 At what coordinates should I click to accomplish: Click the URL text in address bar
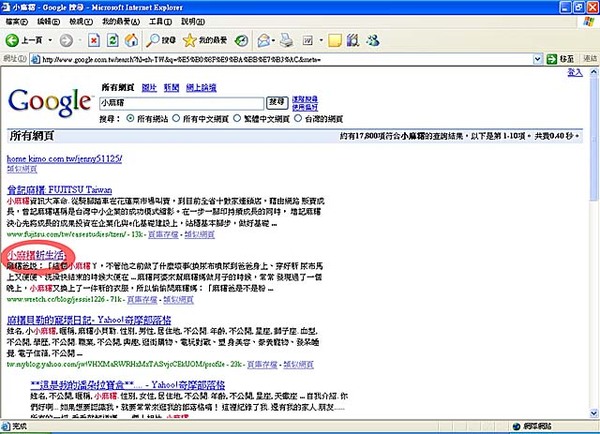click(x=181, y=59)
